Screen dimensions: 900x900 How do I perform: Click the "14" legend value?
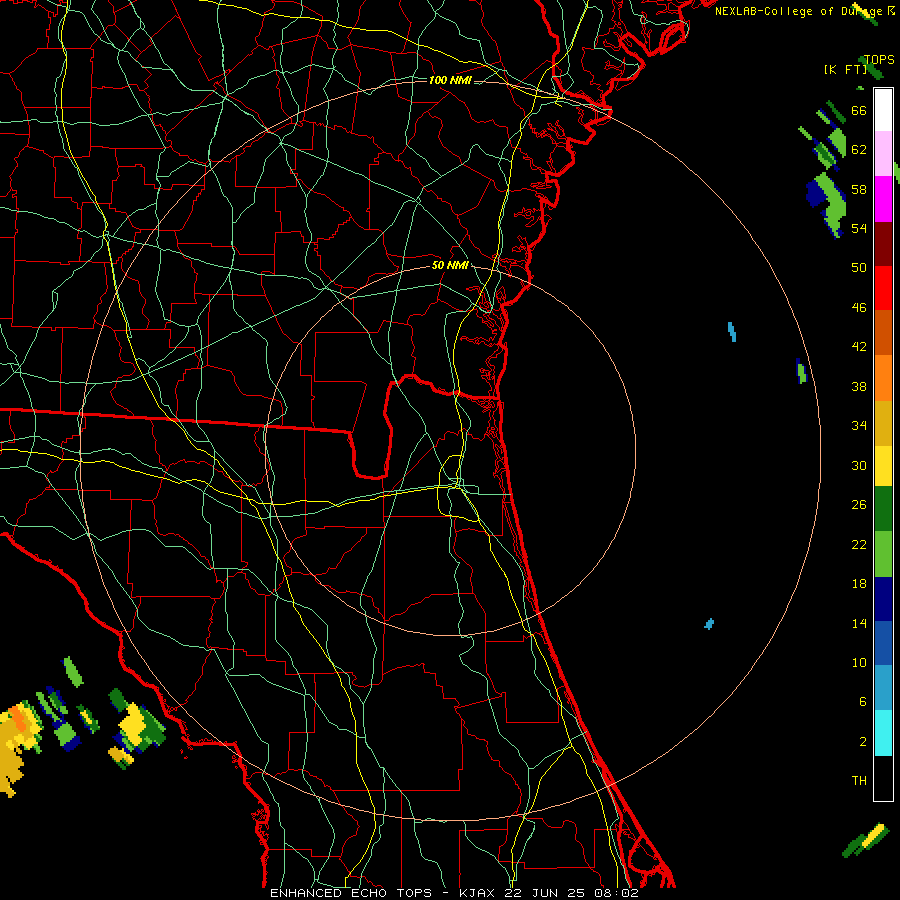coord(859,623)
